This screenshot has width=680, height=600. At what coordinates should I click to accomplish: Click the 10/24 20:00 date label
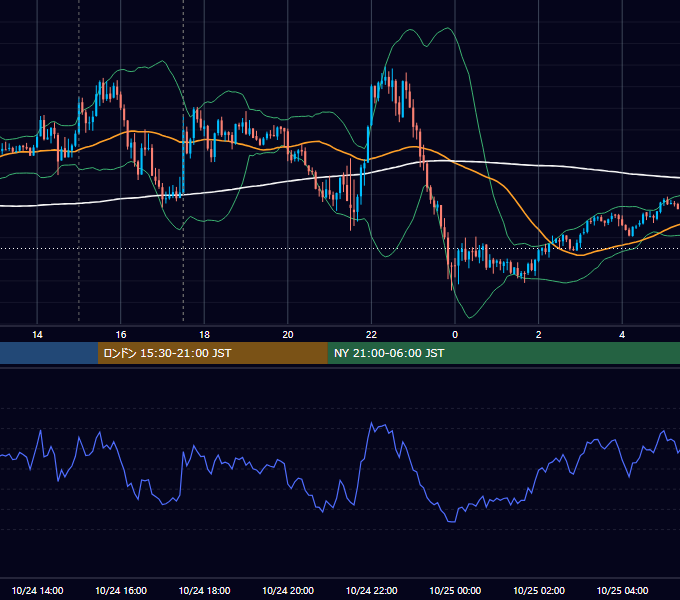[288, 590]
